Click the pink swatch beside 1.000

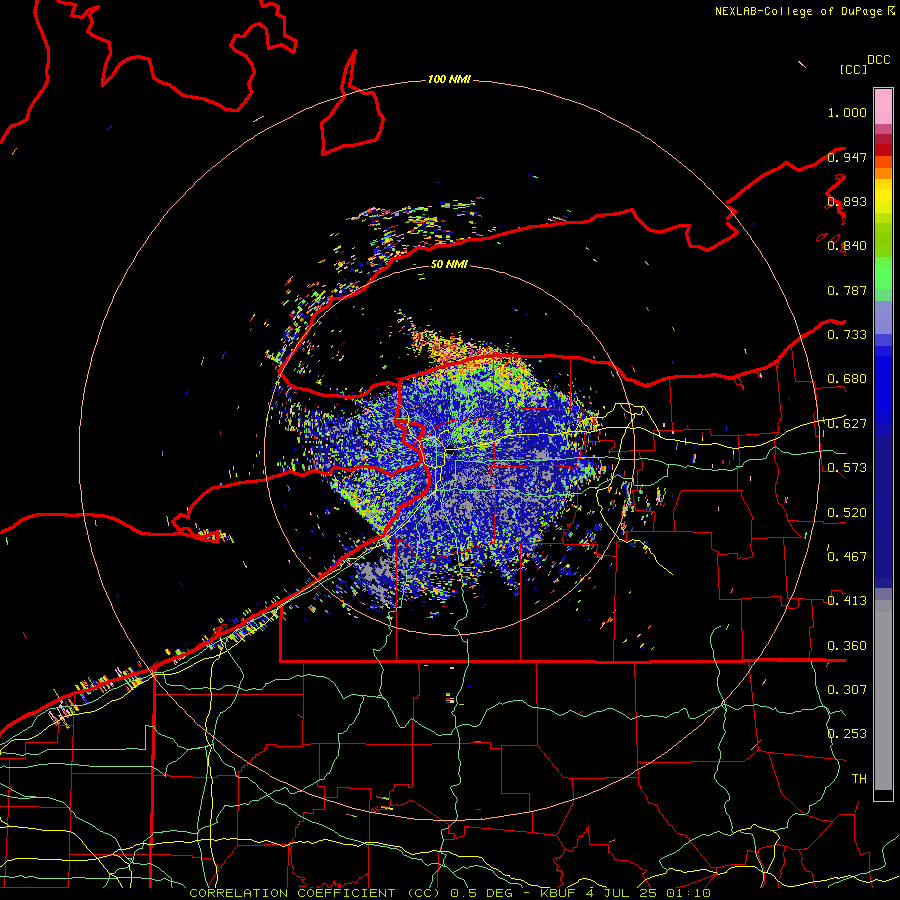883,107
